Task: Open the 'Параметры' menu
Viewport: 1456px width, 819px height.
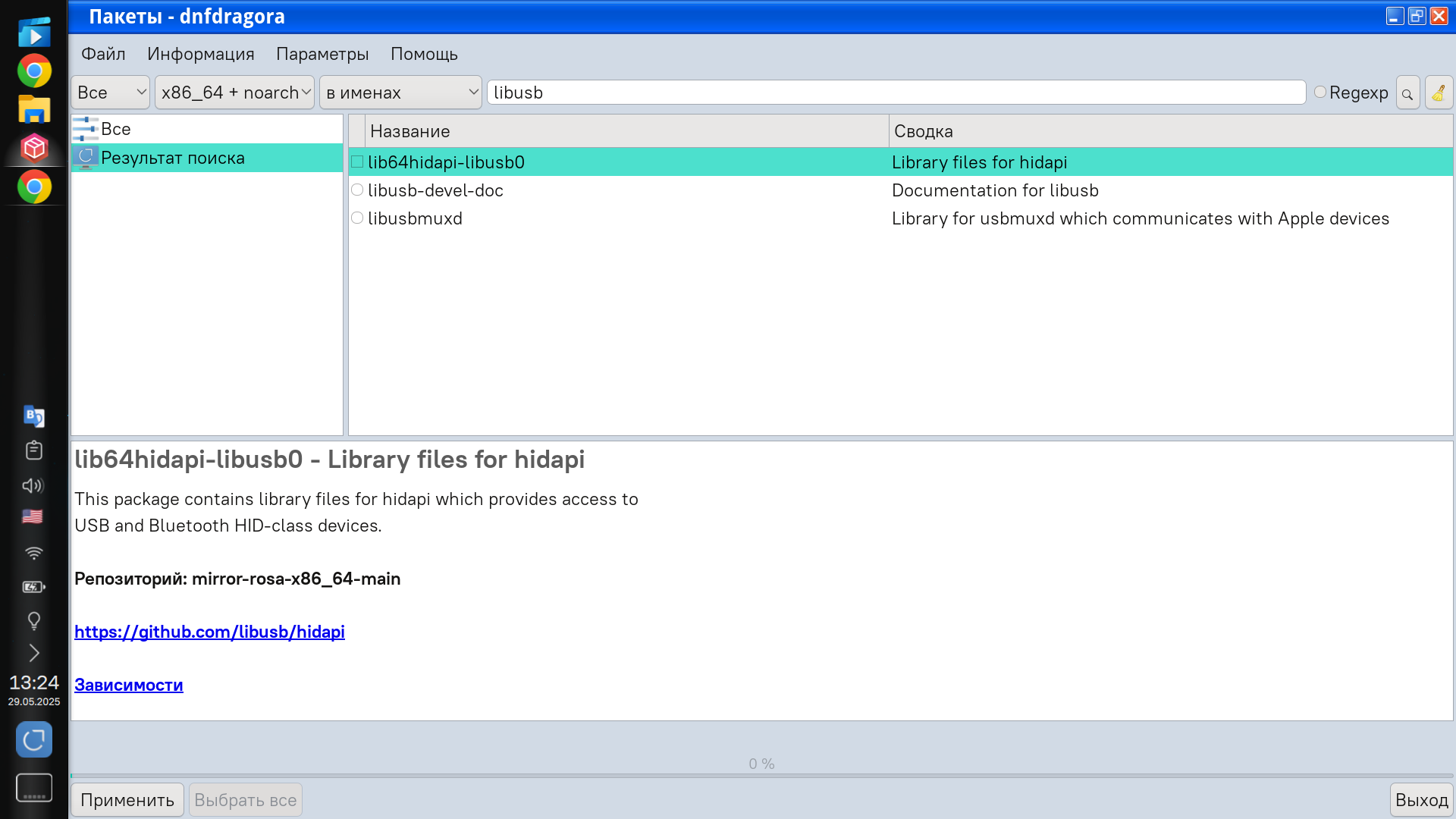Action: (322, 54)
